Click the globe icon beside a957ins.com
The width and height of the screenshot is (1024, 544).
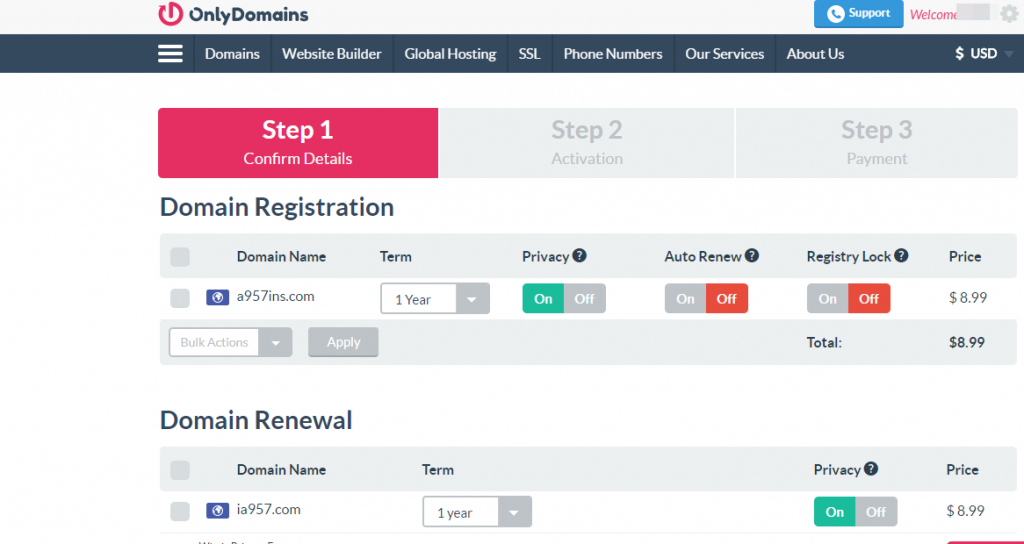tap(217, 297)
